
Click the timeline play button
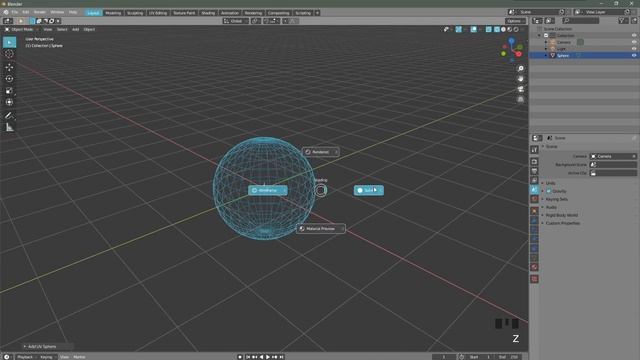[x=268, y=357]
